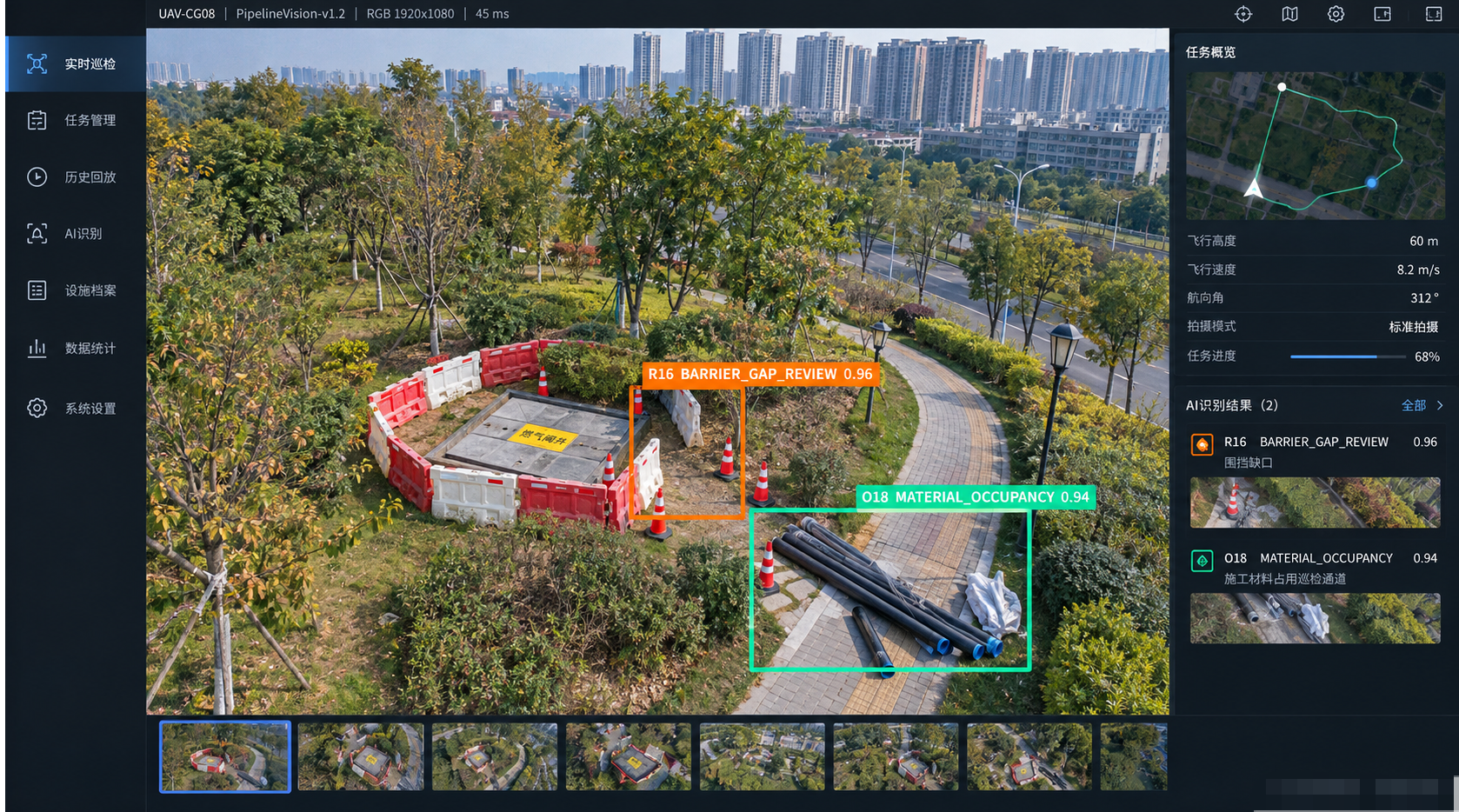Click 全部 to view all AI results

click(x=1413, y=405)
